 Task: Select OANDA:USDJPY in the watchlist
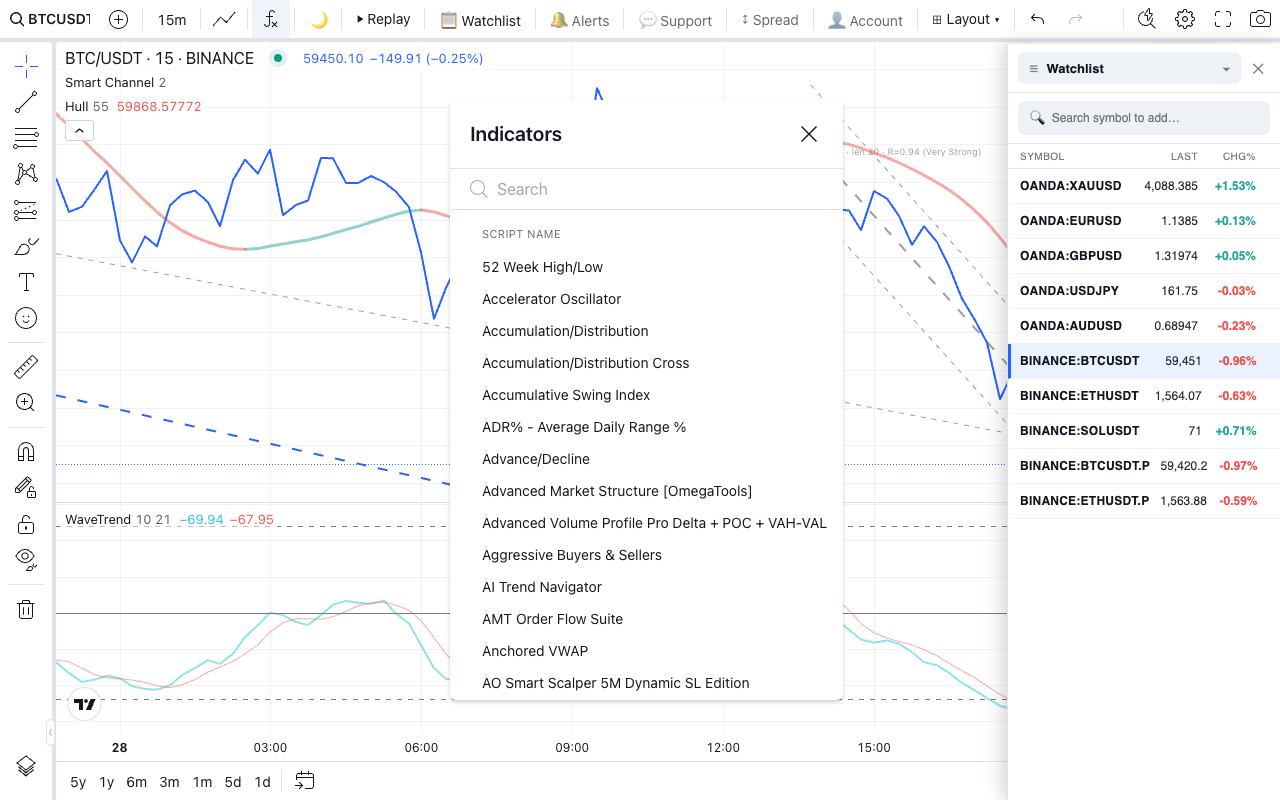click(x=1144, y=291)
